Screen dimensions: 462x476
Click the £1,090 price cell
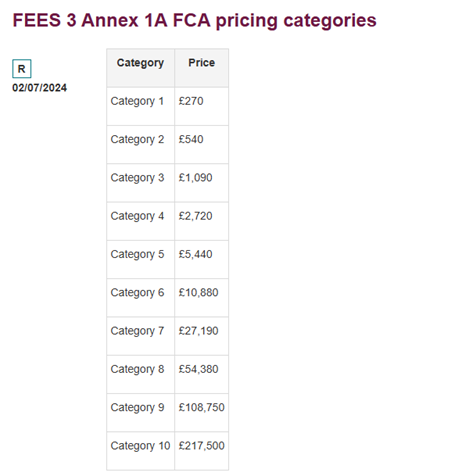201,183
